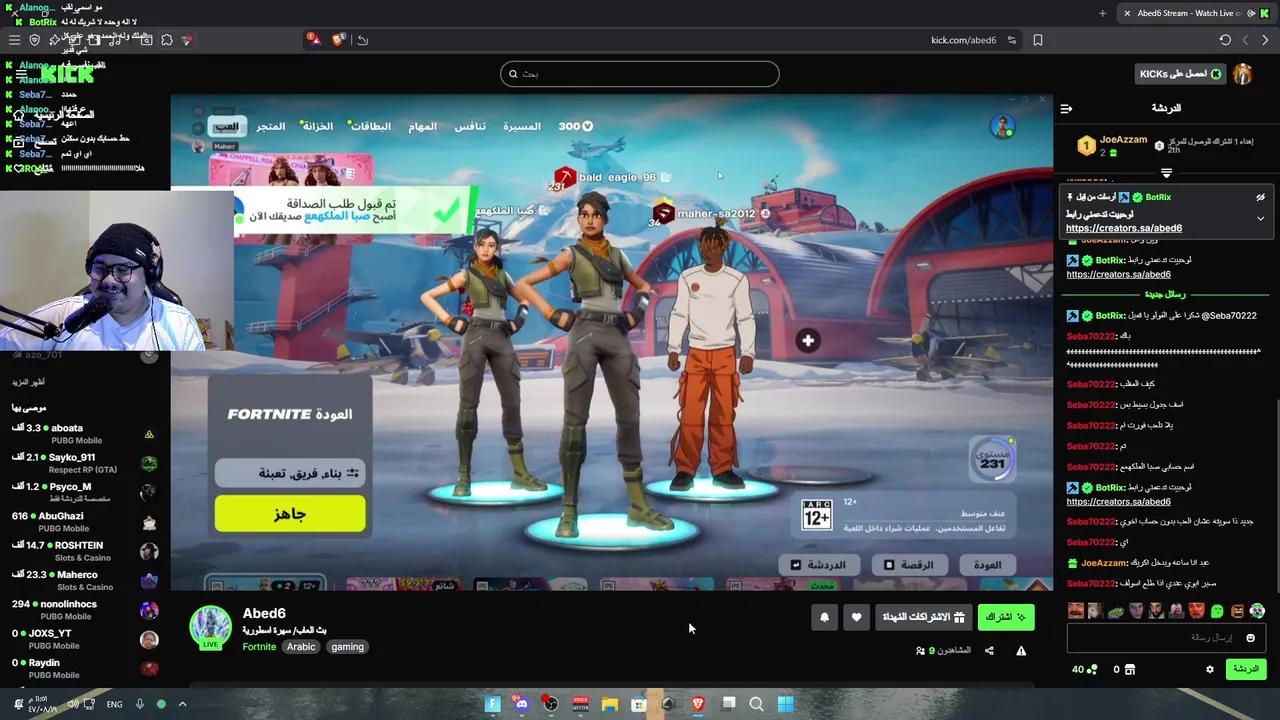Image resolution: width=1280 pixels, height=720 pixels.
Task: Click the heart follow icon button
Action: 856,617
